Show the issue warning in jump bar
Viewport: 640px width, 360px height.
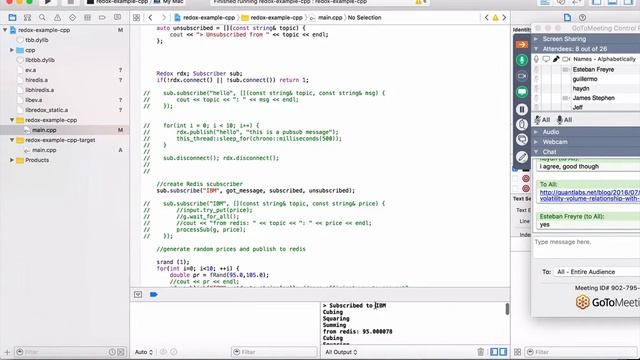click(495, 18)
